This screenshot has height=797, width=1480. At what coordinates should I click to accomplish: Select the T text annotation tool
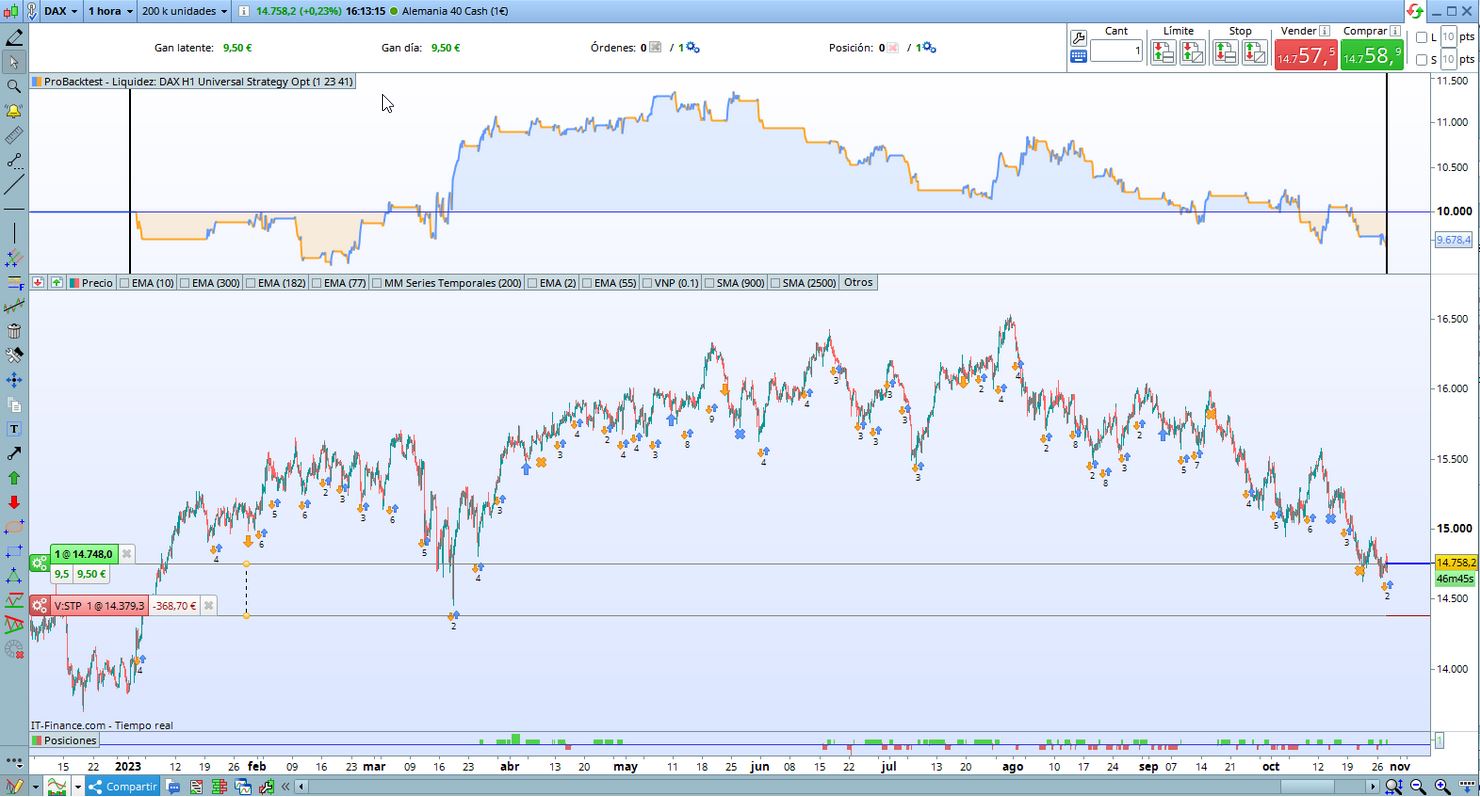[14, 429]
